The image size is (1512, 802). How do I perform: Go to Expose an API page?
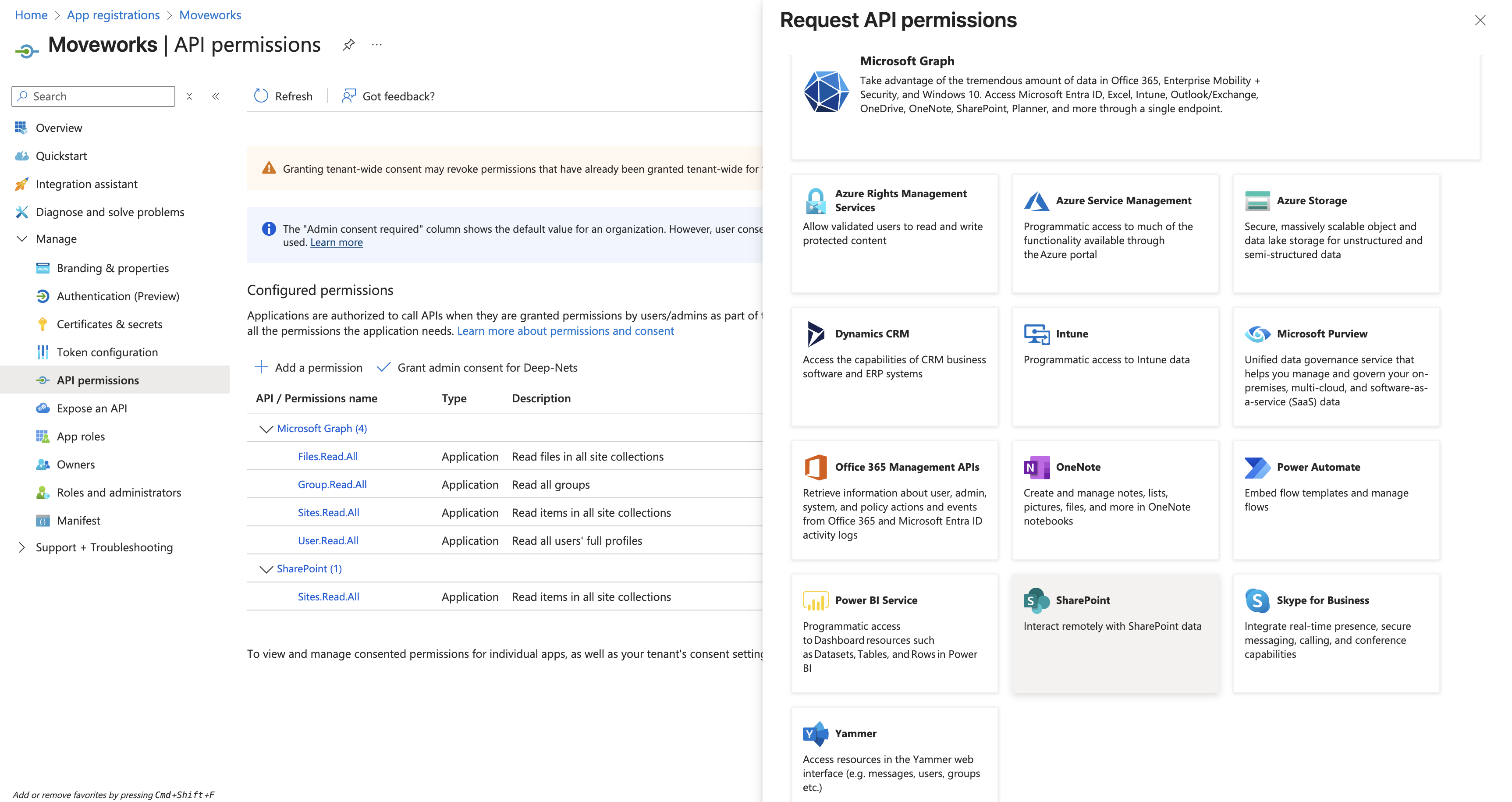coord(92,408)
